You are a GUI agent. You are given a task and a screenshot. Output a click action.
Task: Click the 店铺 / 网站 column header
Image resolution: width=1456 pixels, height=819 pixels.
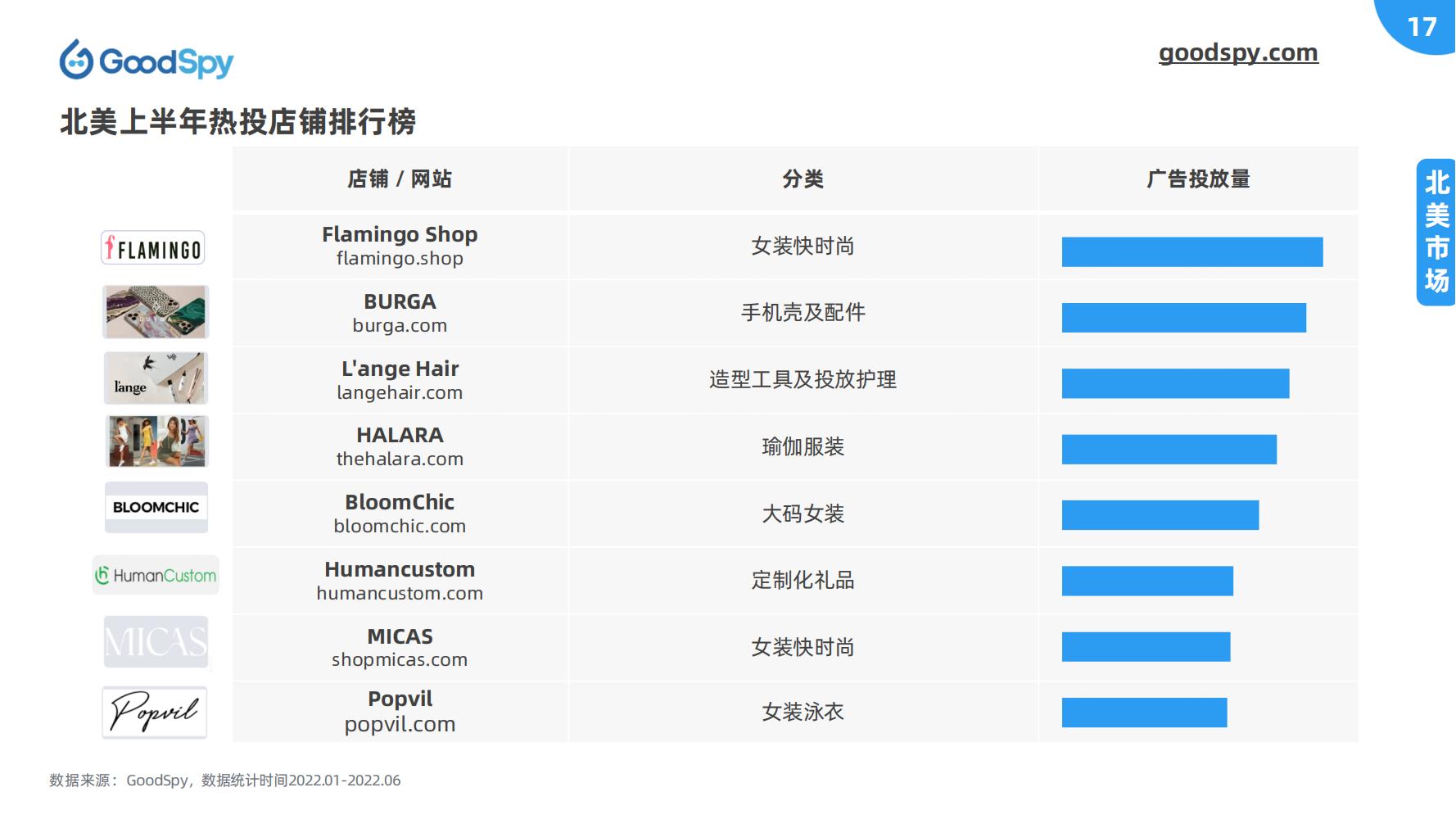tap(400, 179)
